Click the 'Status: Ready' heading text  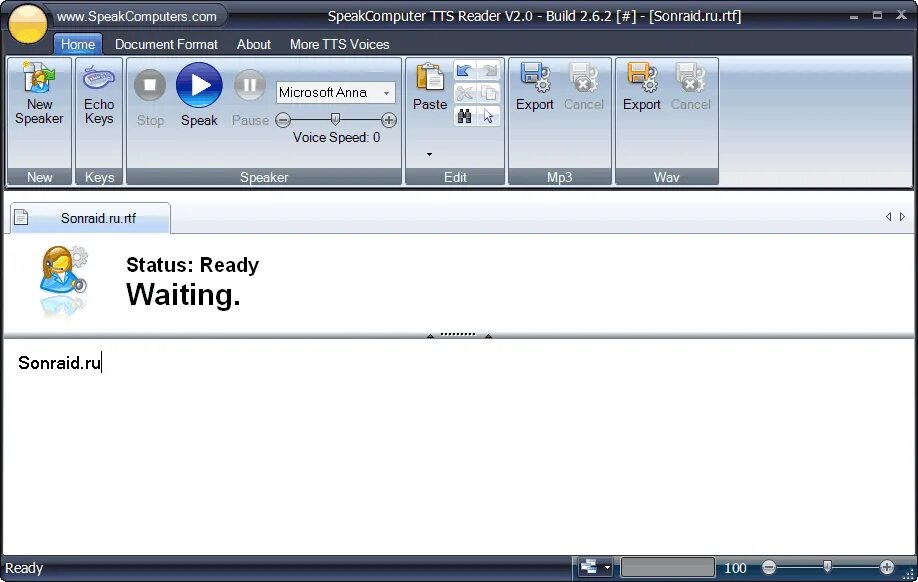[x=193, y=265]
